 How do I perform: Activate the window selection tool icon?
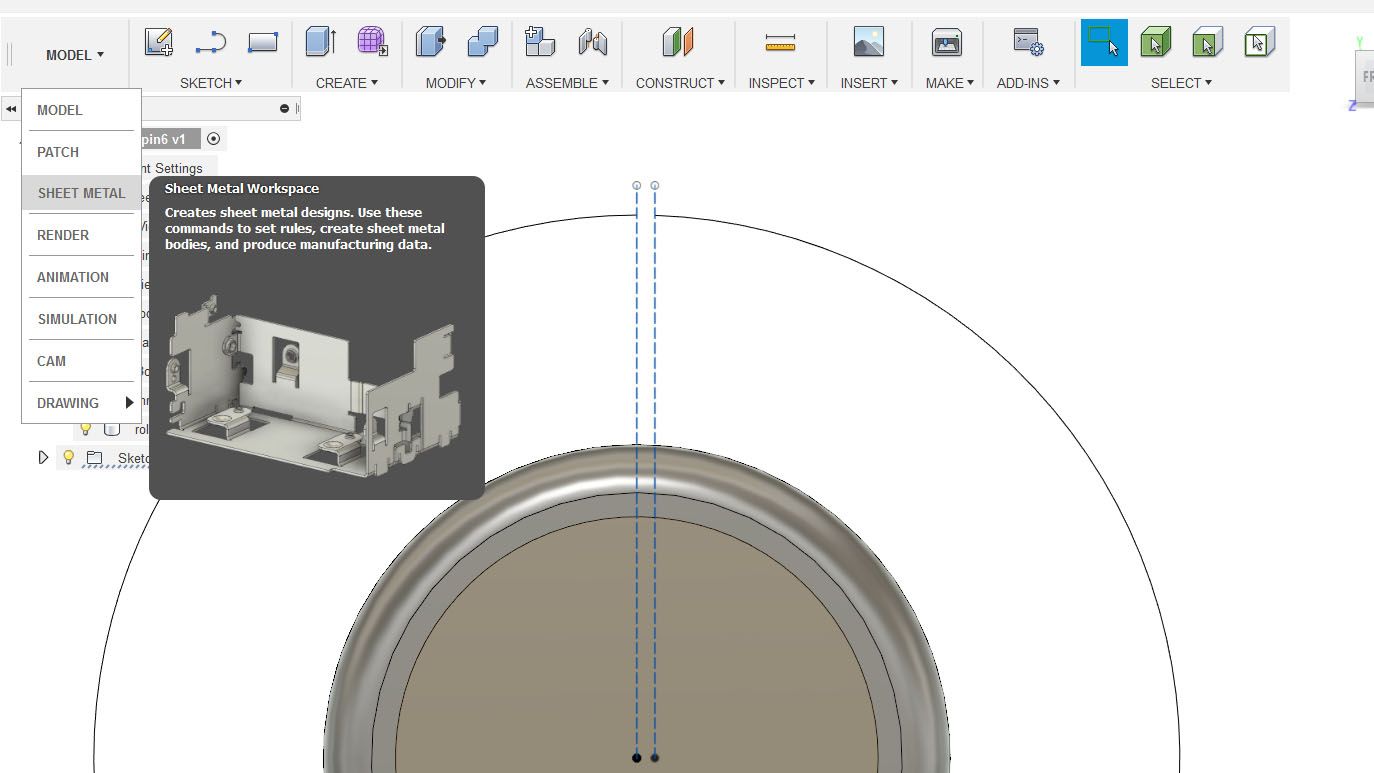click(x=1104, y=42)
